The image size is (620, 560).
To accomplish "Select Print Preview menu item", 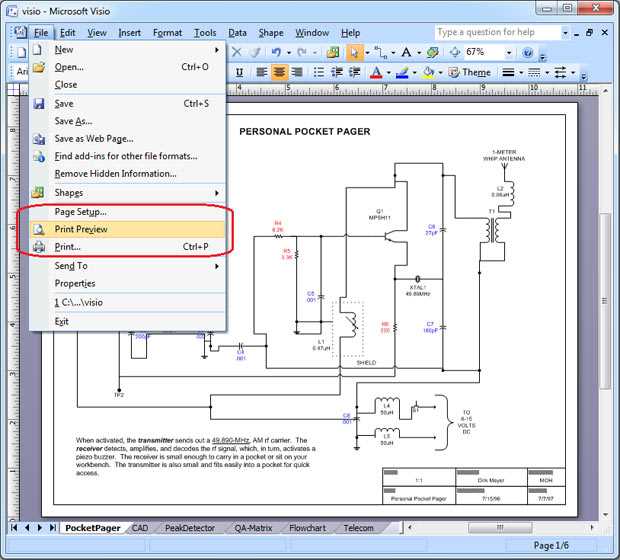I will click(x=127, y=229).
